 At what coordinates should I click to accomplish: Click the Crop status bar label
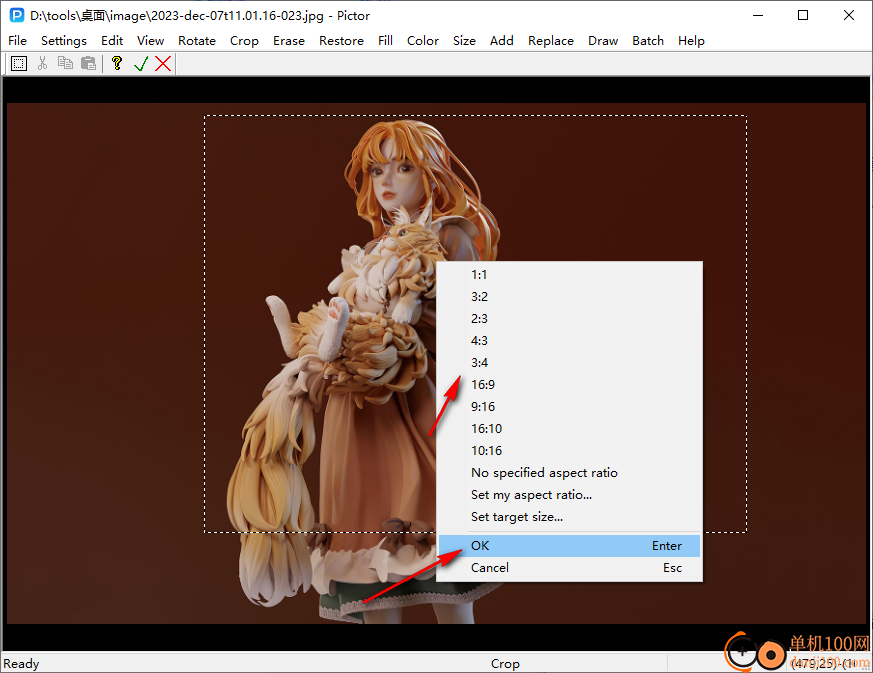point(505,664)
